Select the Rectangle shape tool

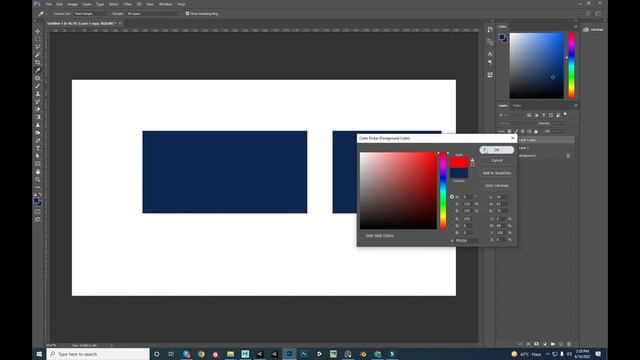[38, 164]
